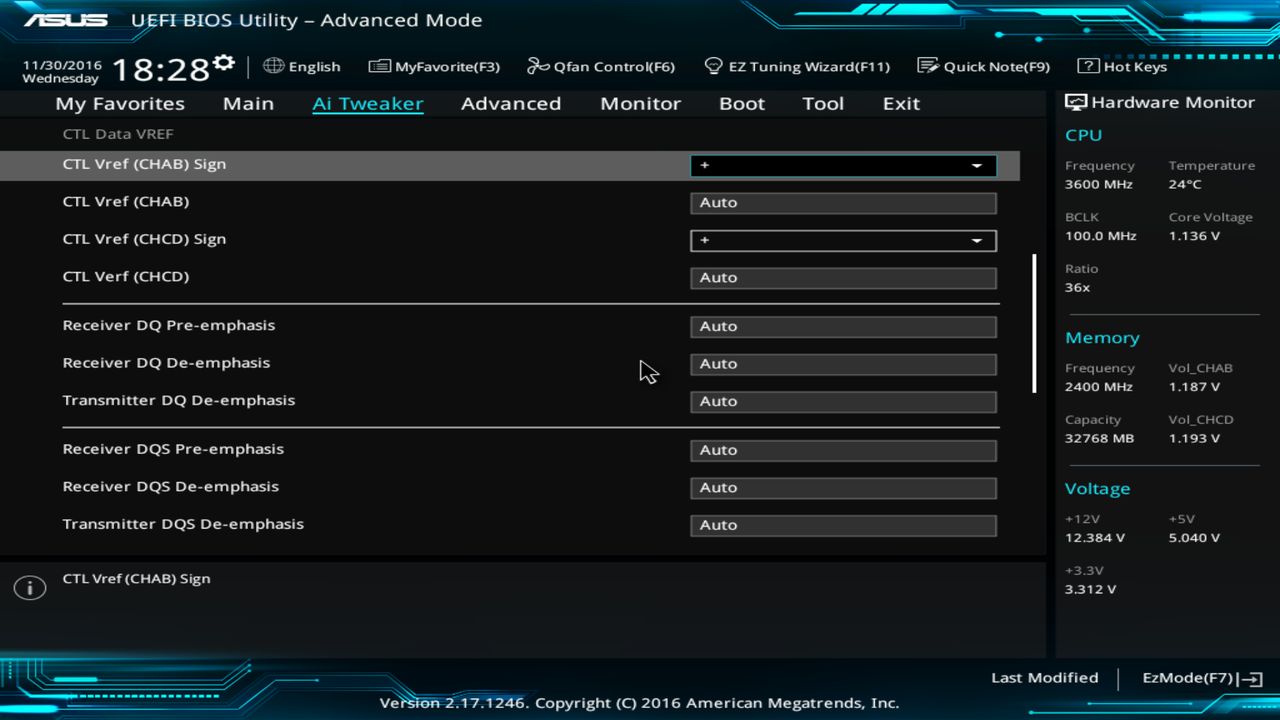Switch to the Monitor tab
The width and height of the screenshot is (1280, 720).
point(640,103)
